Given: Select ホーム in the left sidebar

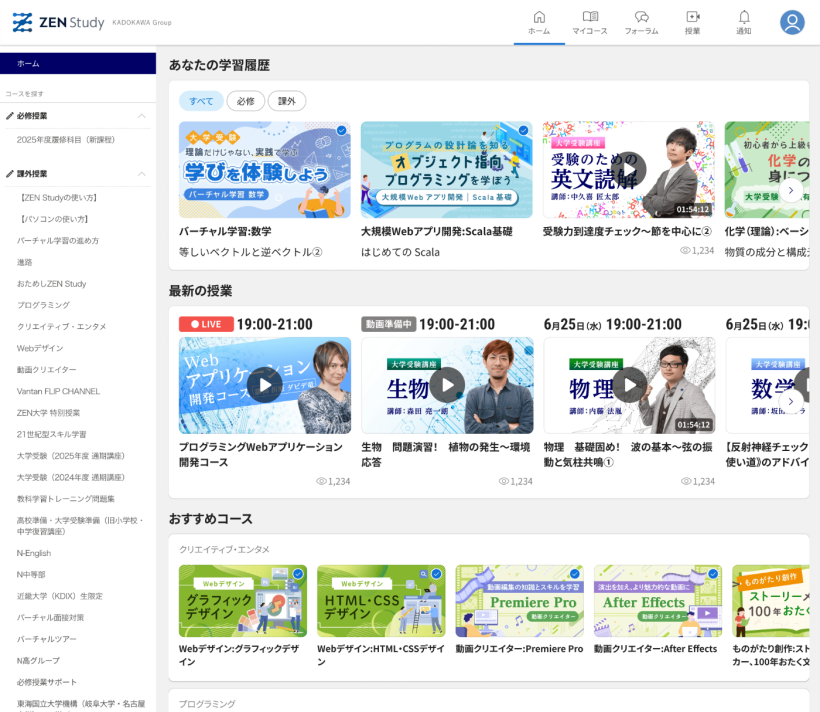Looking at the screenshot, I should [x=78, y=63].
